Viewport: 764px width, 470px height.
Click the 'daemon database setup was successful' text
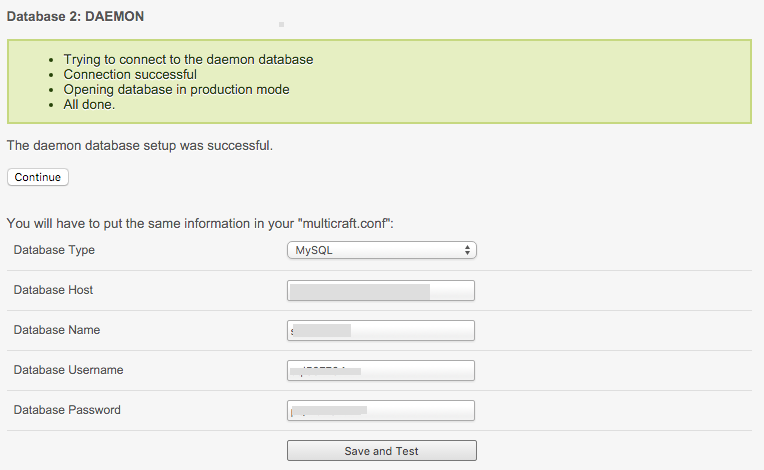pyautogui.click(x=139, y=146)
